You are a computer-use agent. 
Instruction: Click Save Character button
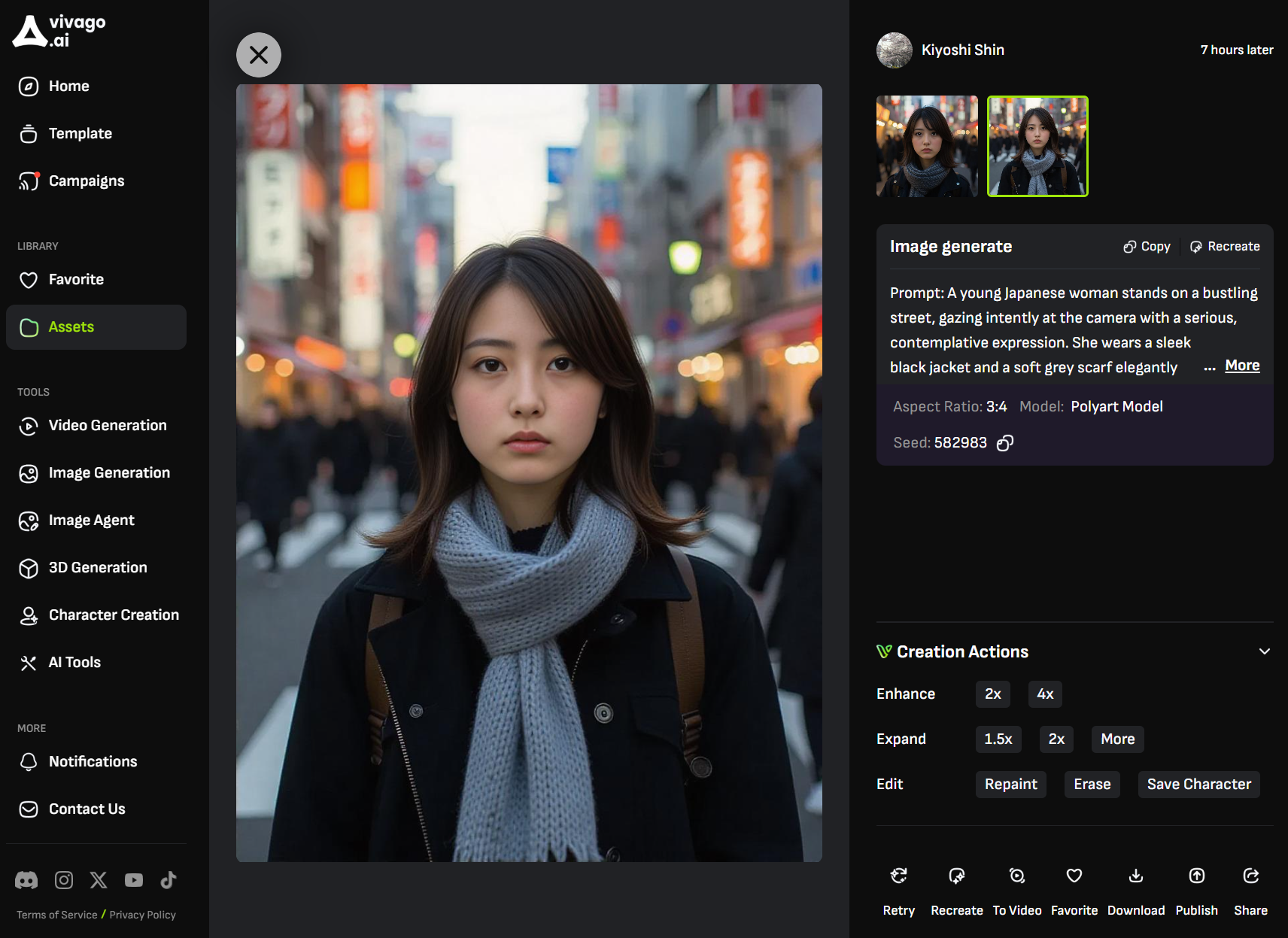pyautogui.click(x=1198, y=785)
